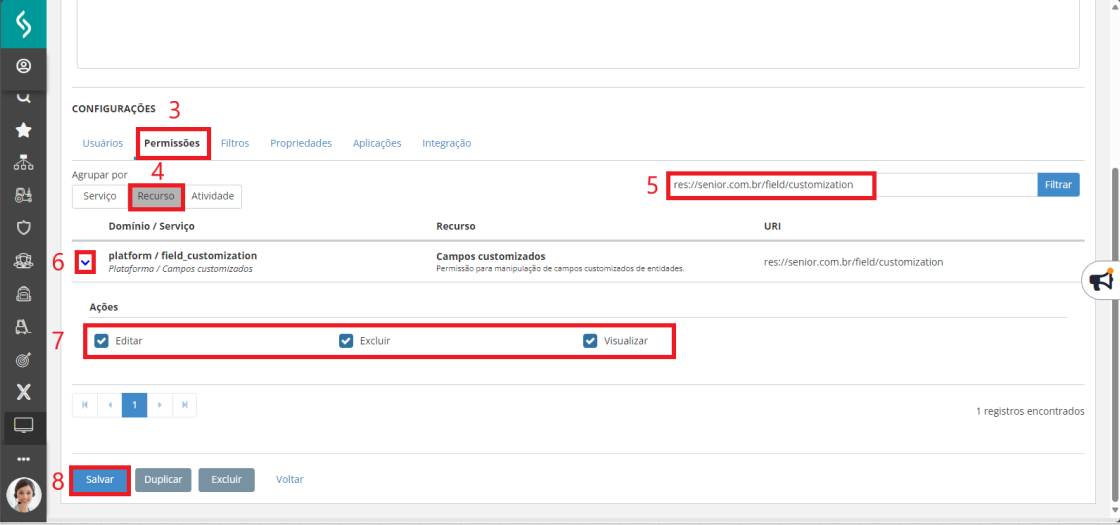Go to the next page of results

click(159, 405)
